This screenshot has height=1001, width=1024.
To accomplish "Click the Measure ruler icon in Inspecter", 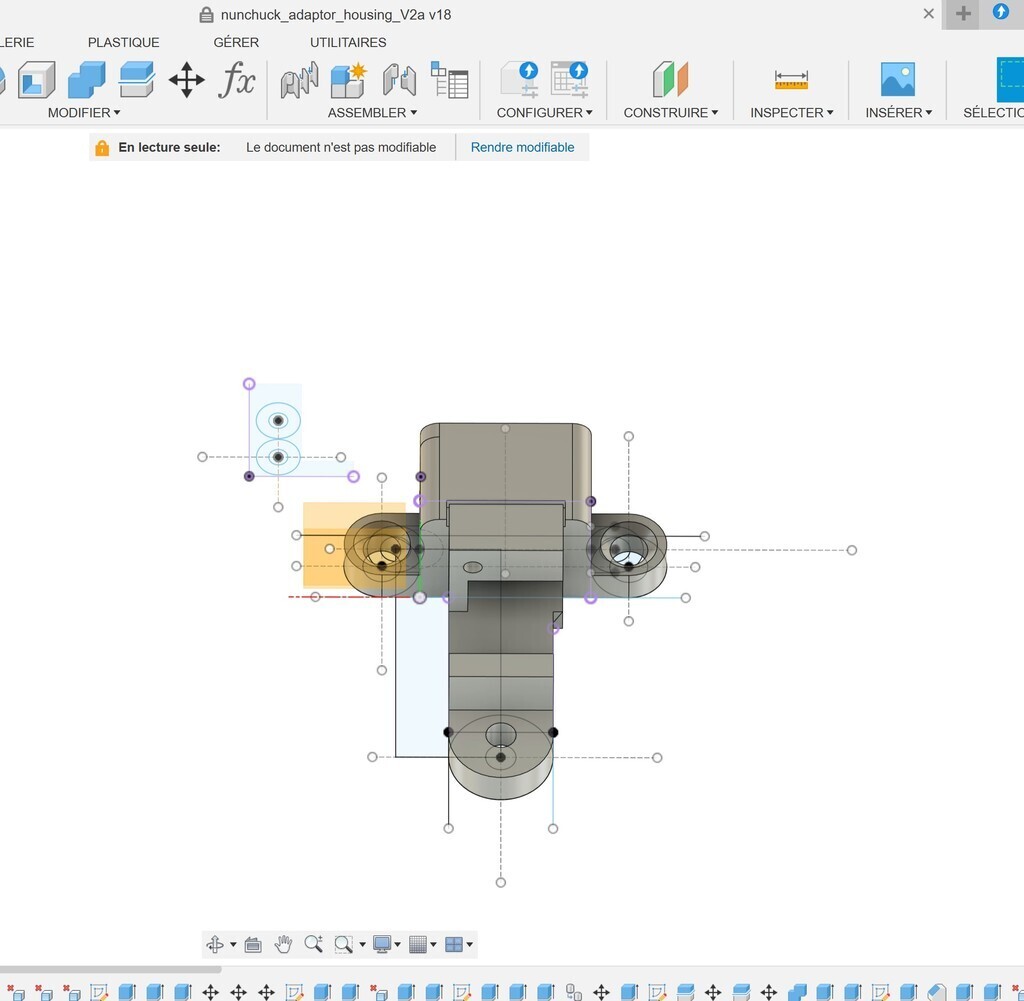I will (x=791, y=80).
